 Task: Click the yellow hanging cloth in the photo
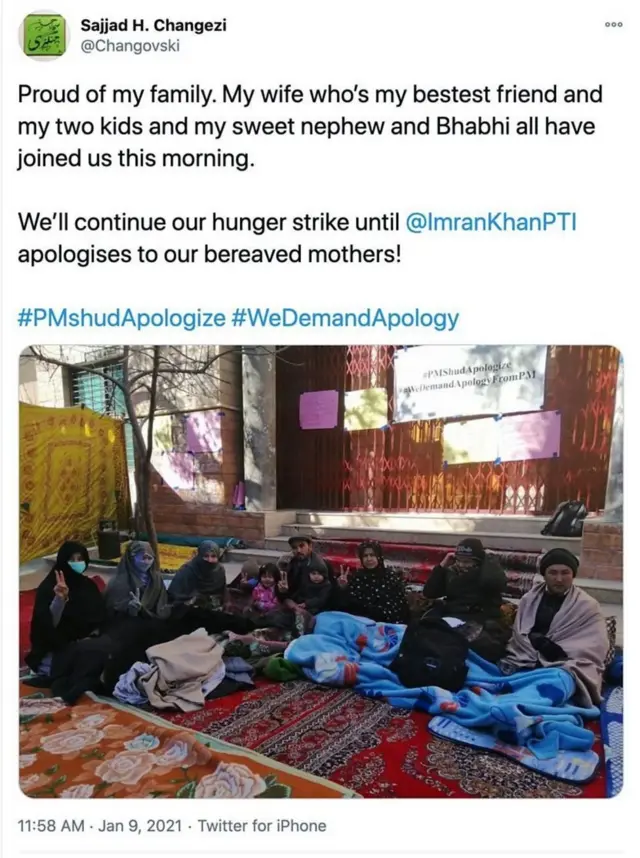[71, 479]
